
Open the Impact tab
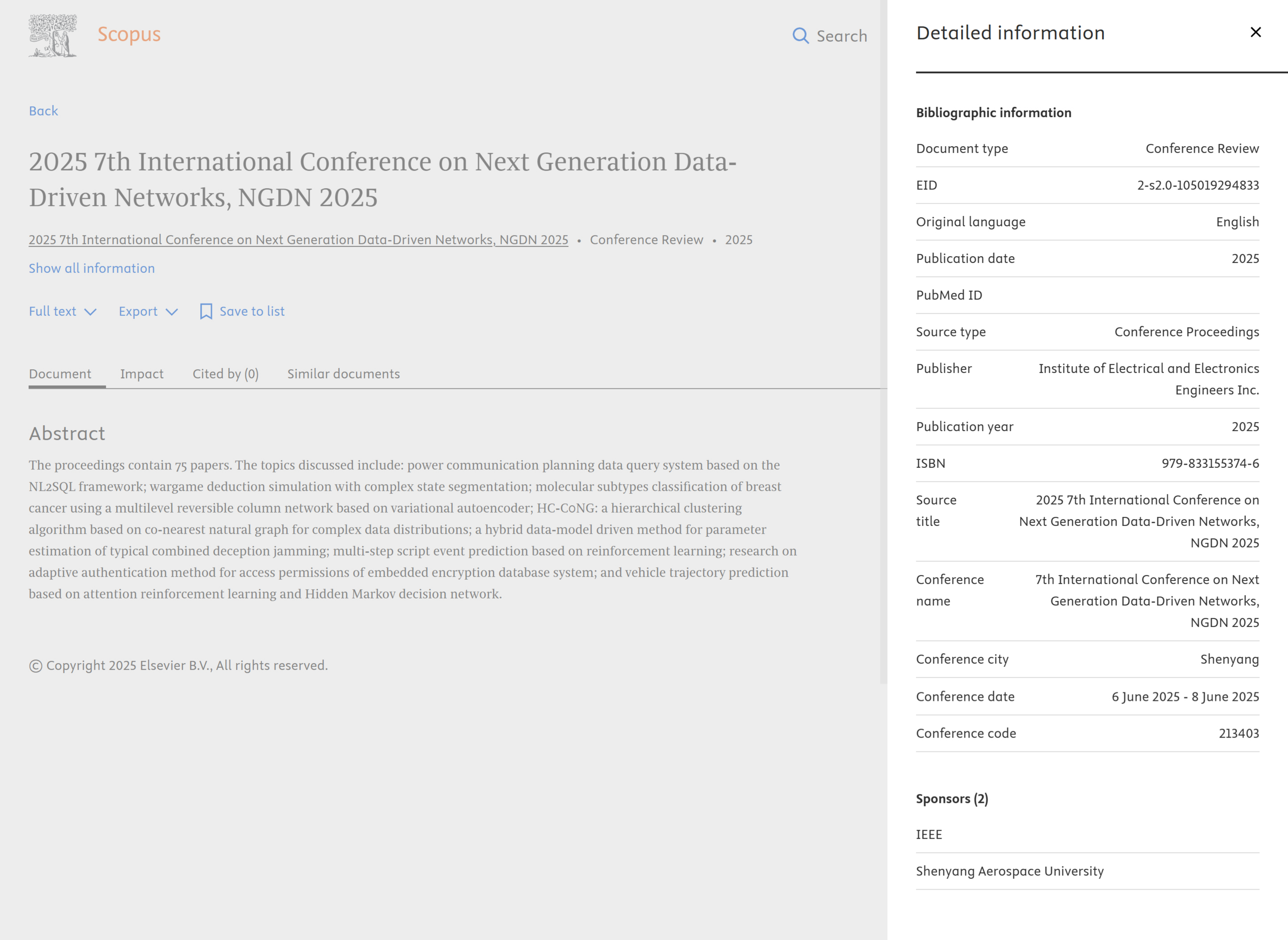(142, 374)
